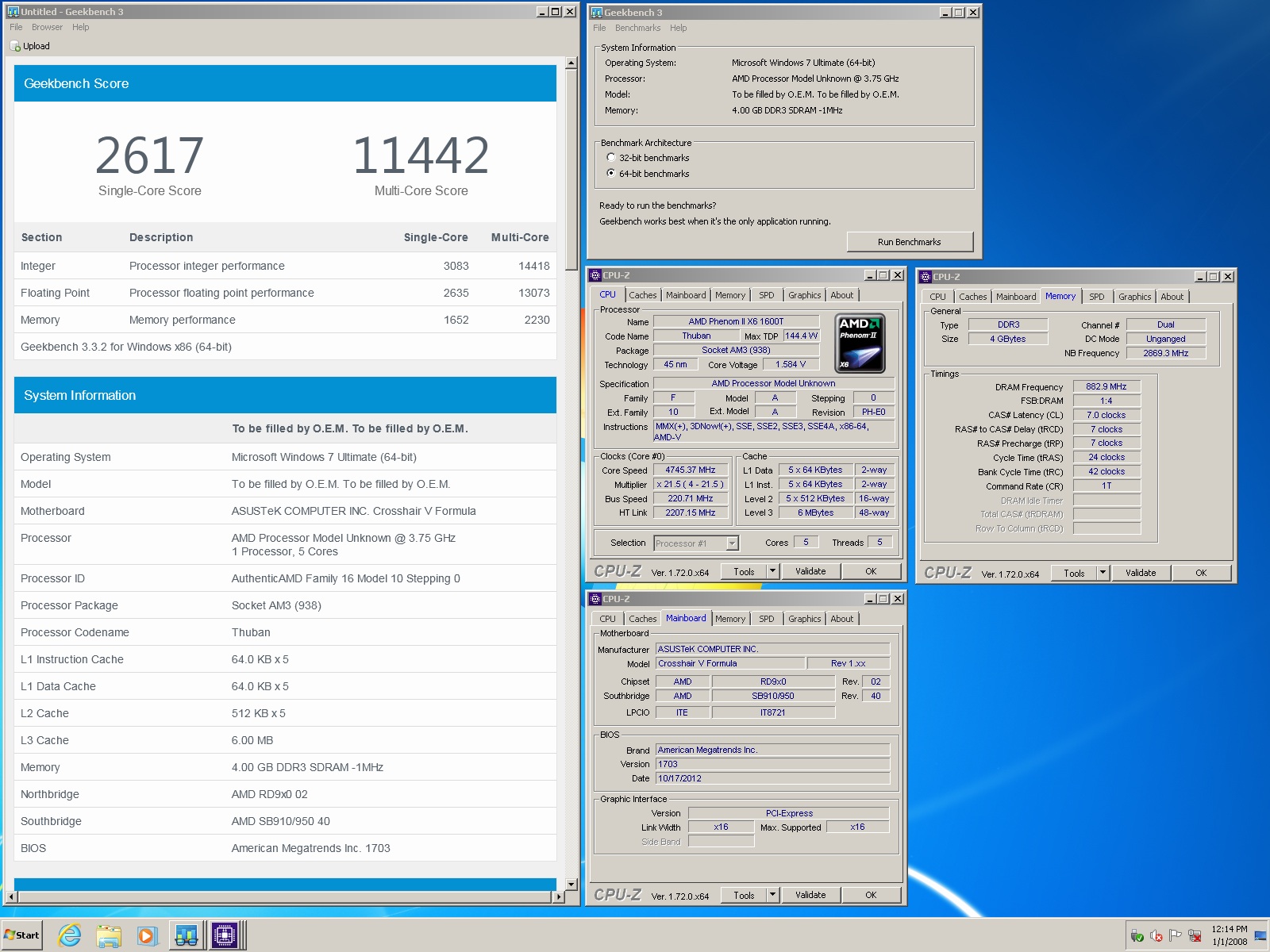Viewport: 1270px width, 952px height.
Task: Open Tools dropdown arrow in CPU-Z Memory window
Action: click(1103, 573)
